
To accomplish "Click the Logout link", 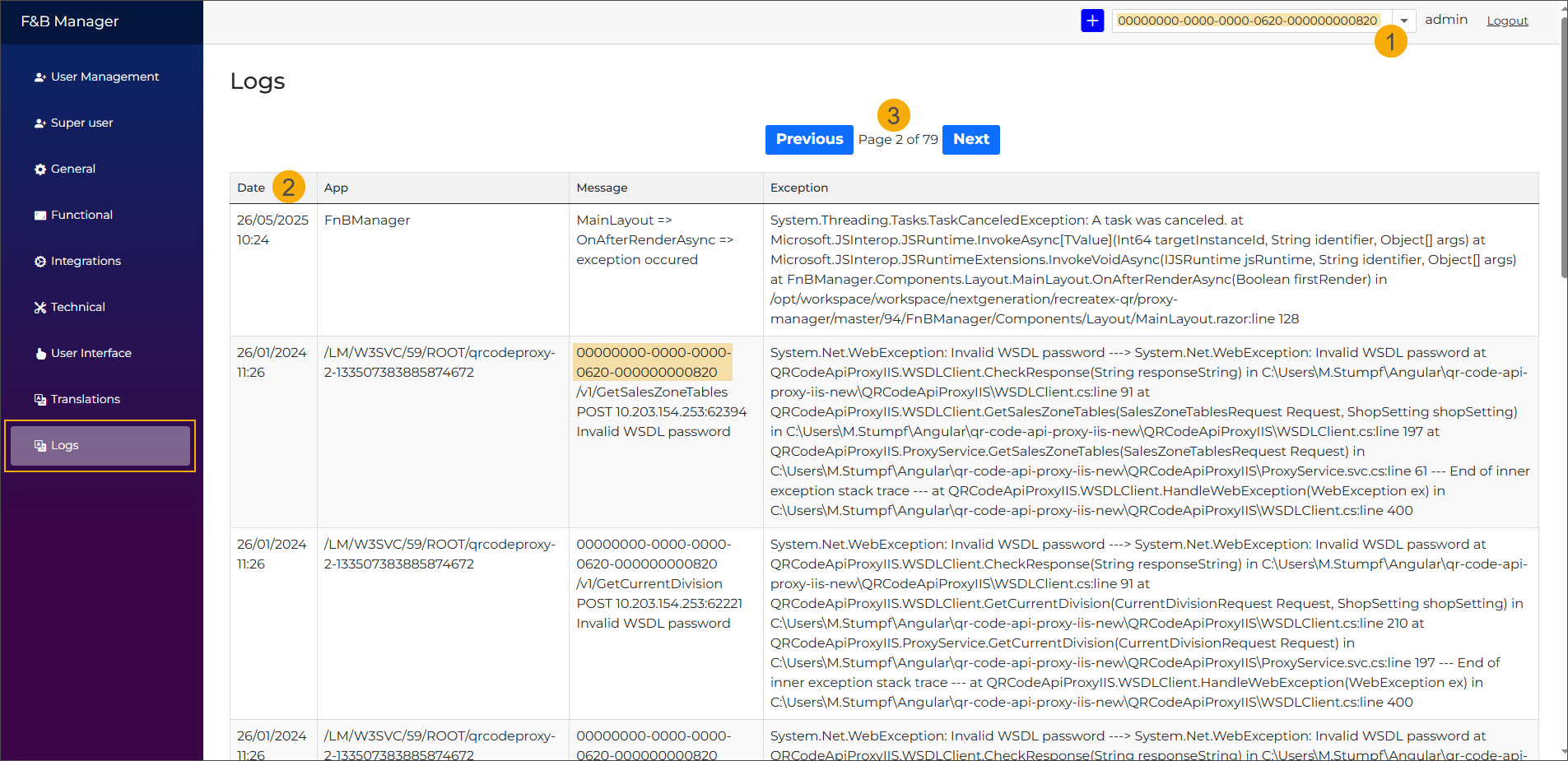I will [x=1506, y=21].
